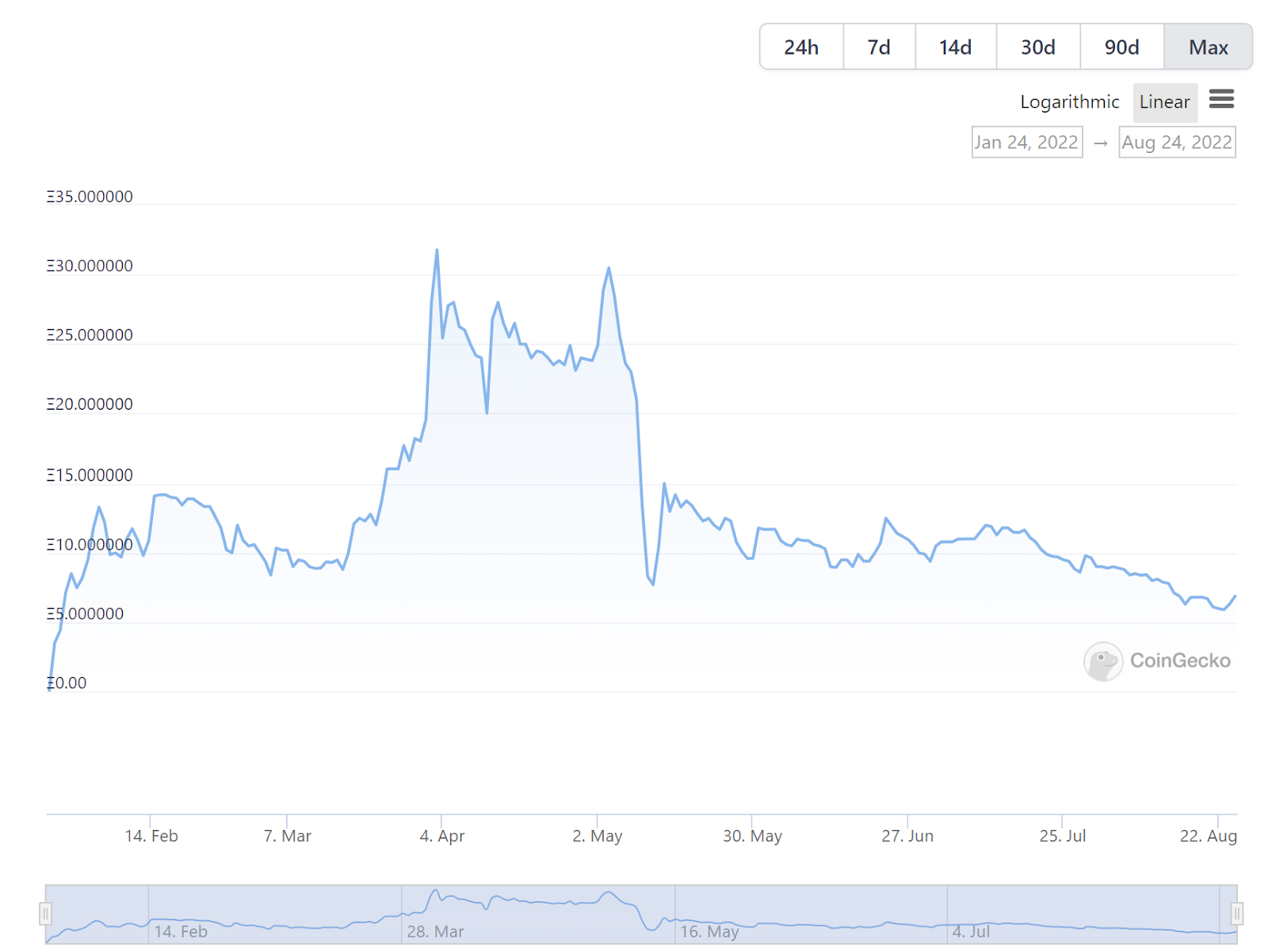Switch chart scale to Logarithmic
Viewport: 1268px width, 952px height.
1069,102
